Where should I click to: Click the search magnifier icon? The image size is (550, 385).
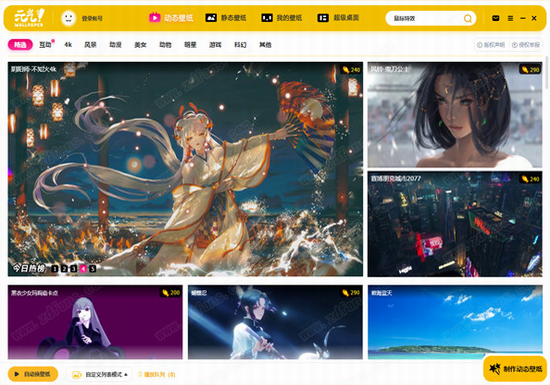468,18
